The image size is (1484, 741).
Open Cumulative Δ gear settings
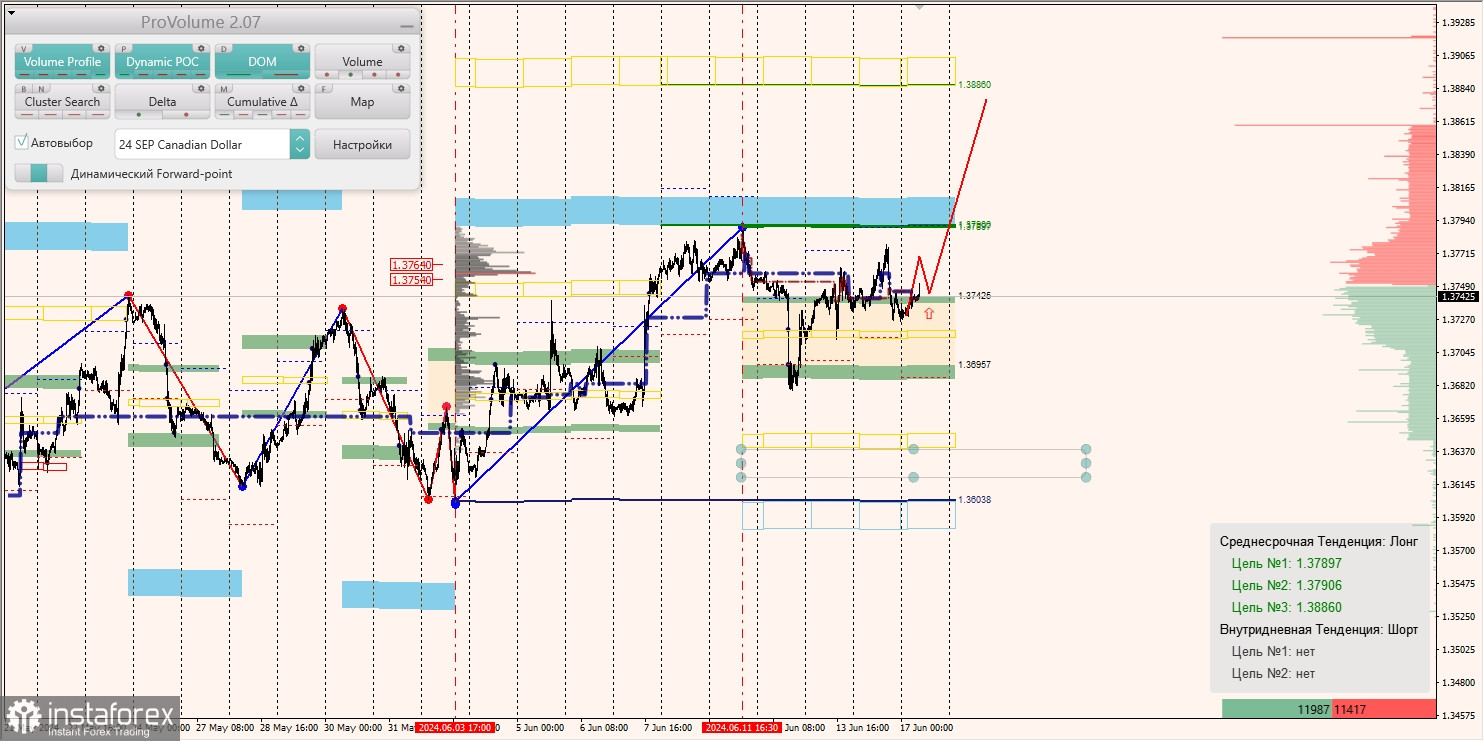301,88
